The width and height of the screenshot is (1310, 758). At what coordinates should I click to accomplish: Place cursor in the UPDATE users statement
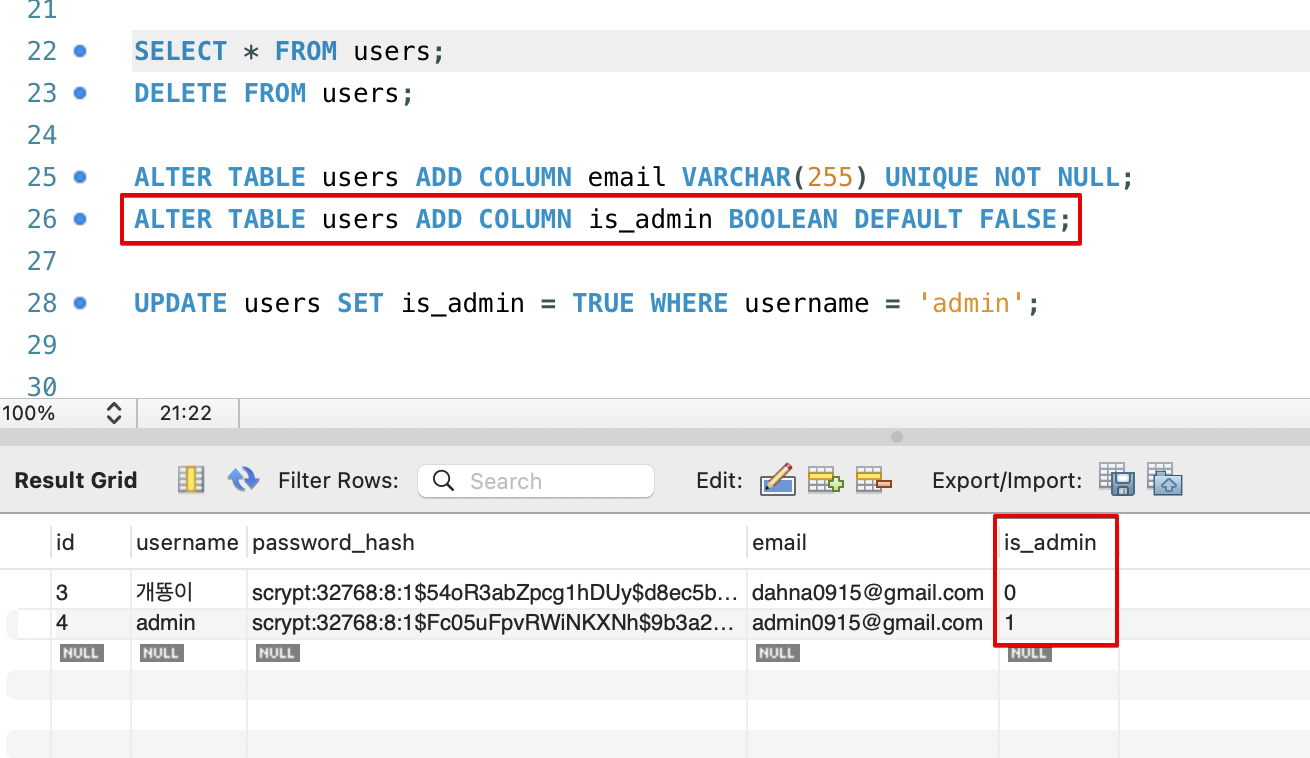click(587, 303)
